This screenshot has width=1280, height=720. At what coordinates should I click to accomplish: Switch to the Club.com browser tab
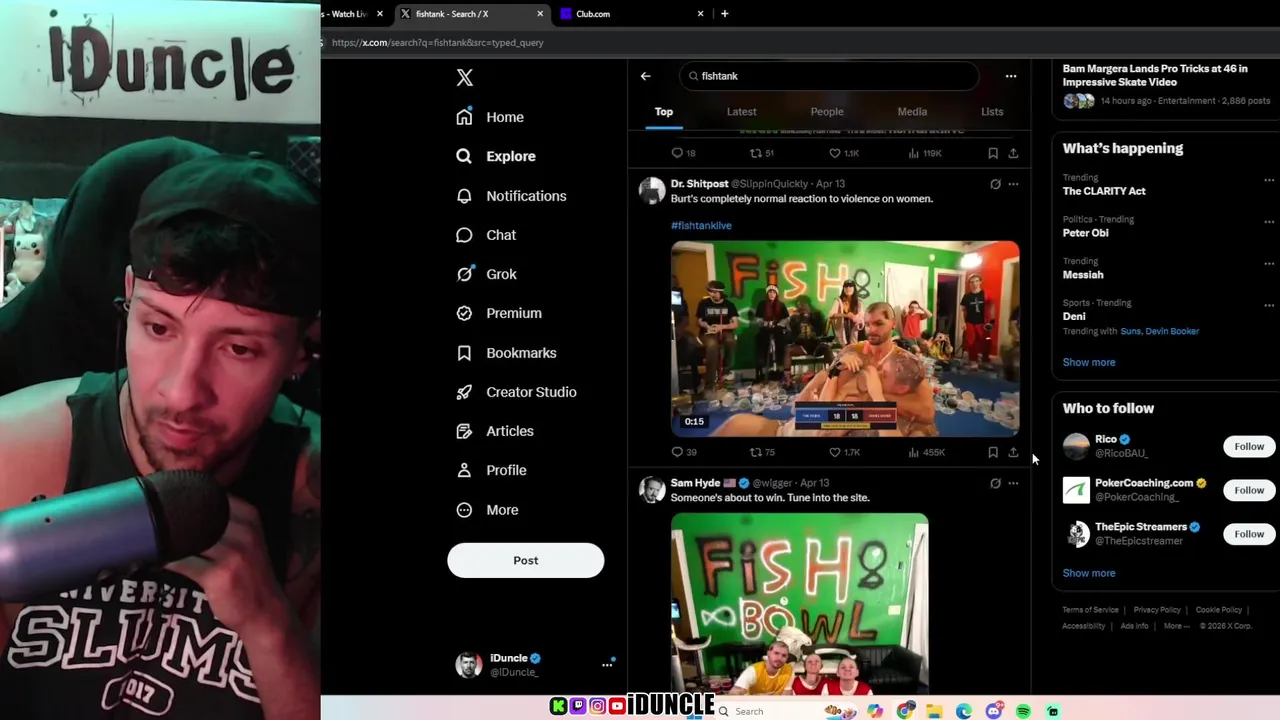point(633,14)
